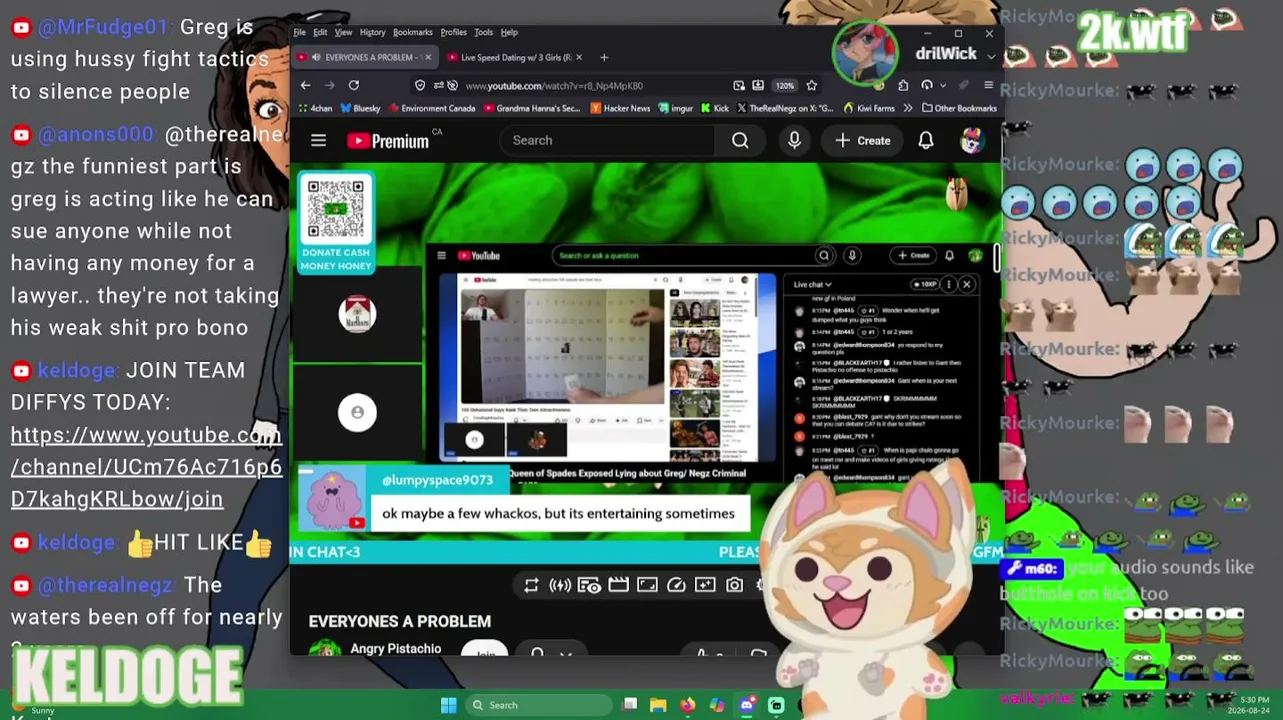1283x720 pixels.
Task: Open YouTube notifications bell
Action: (x=926, y=141)
